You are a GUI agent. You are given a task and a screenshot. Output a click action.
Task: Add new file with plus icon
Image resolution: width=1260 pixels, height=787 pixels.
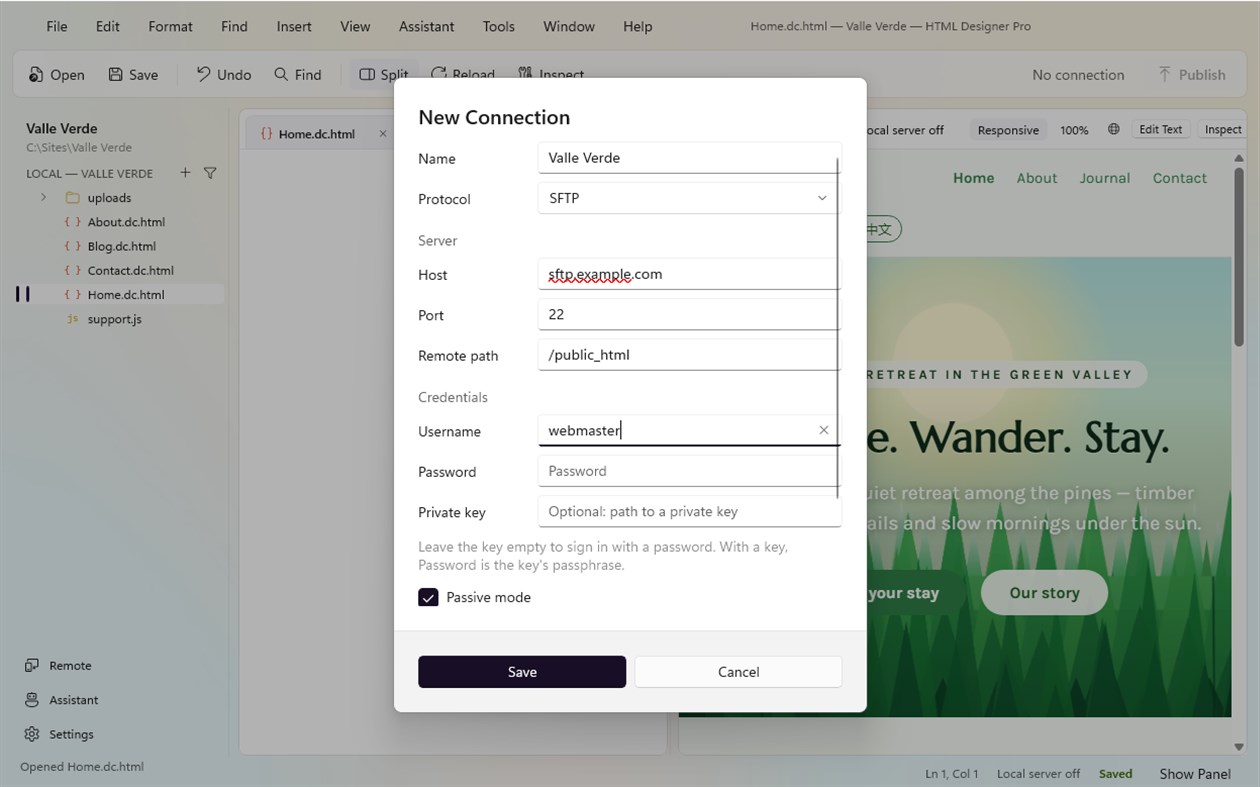point(185,173)
